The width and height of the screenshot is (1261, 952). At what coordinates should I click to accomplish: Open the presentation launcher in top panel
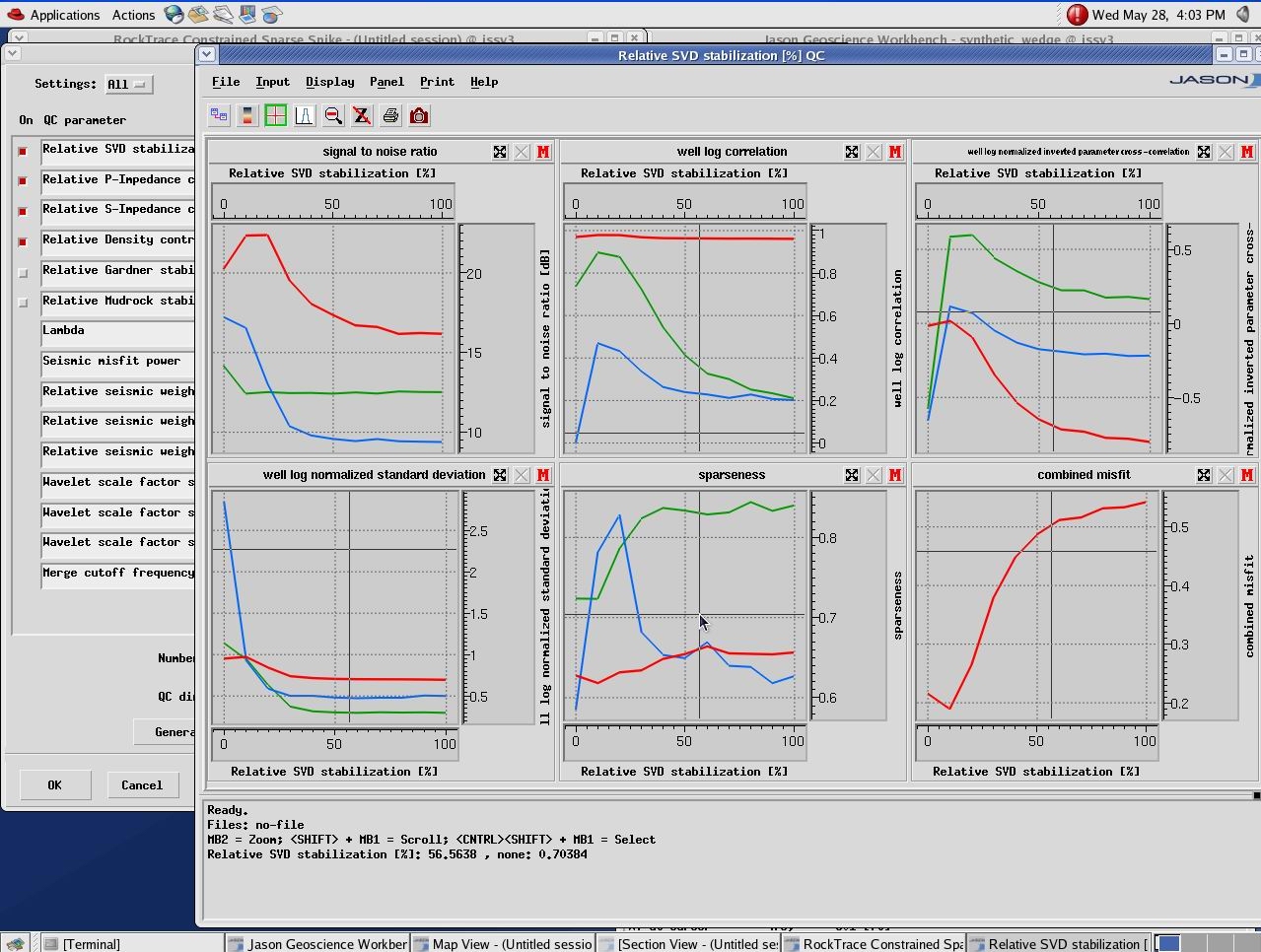click(x=247, y=14)
